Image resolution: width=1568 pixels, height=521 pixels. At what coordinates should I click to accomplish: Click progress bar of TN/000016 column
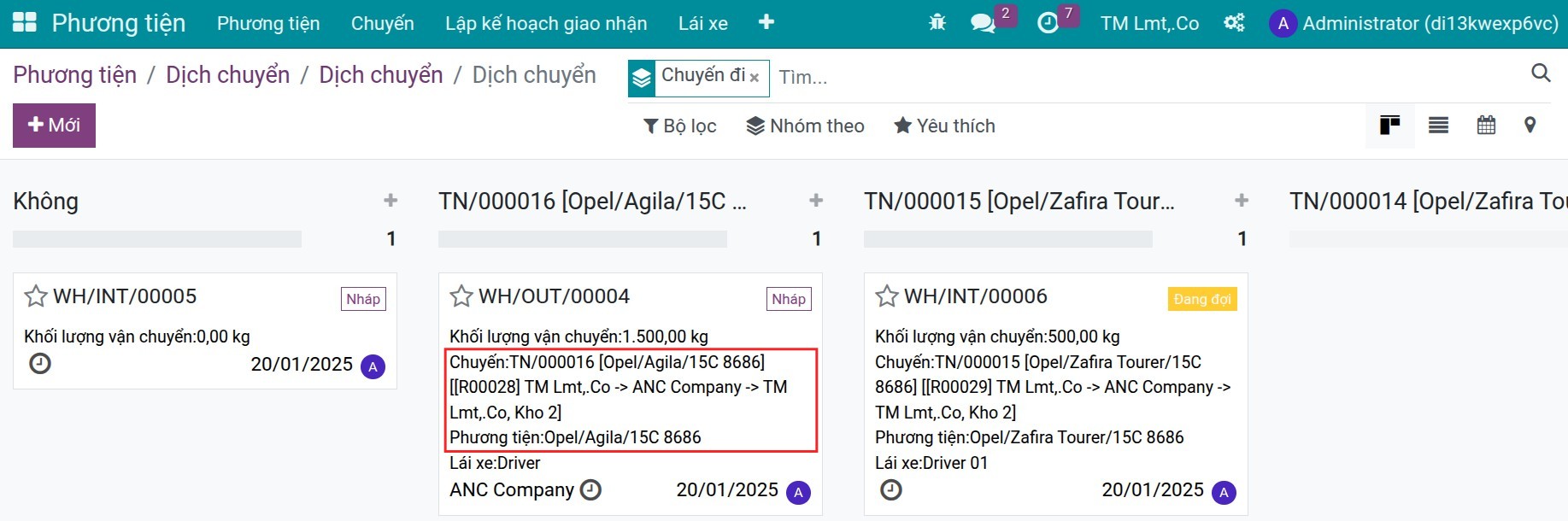point(583,239)
